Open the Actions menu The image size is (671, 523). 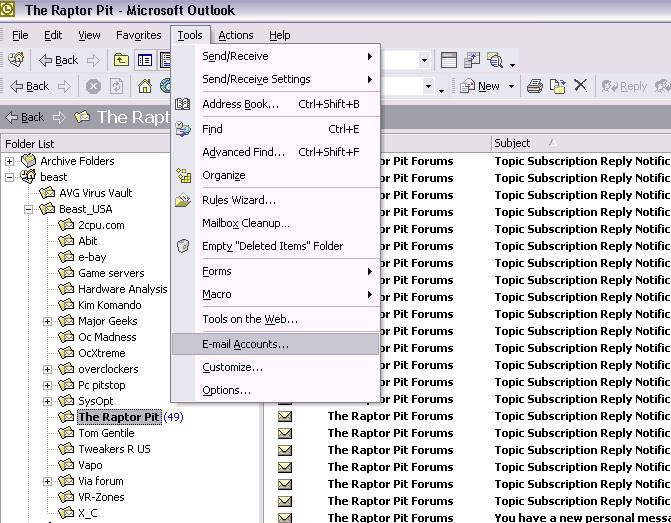236,35
